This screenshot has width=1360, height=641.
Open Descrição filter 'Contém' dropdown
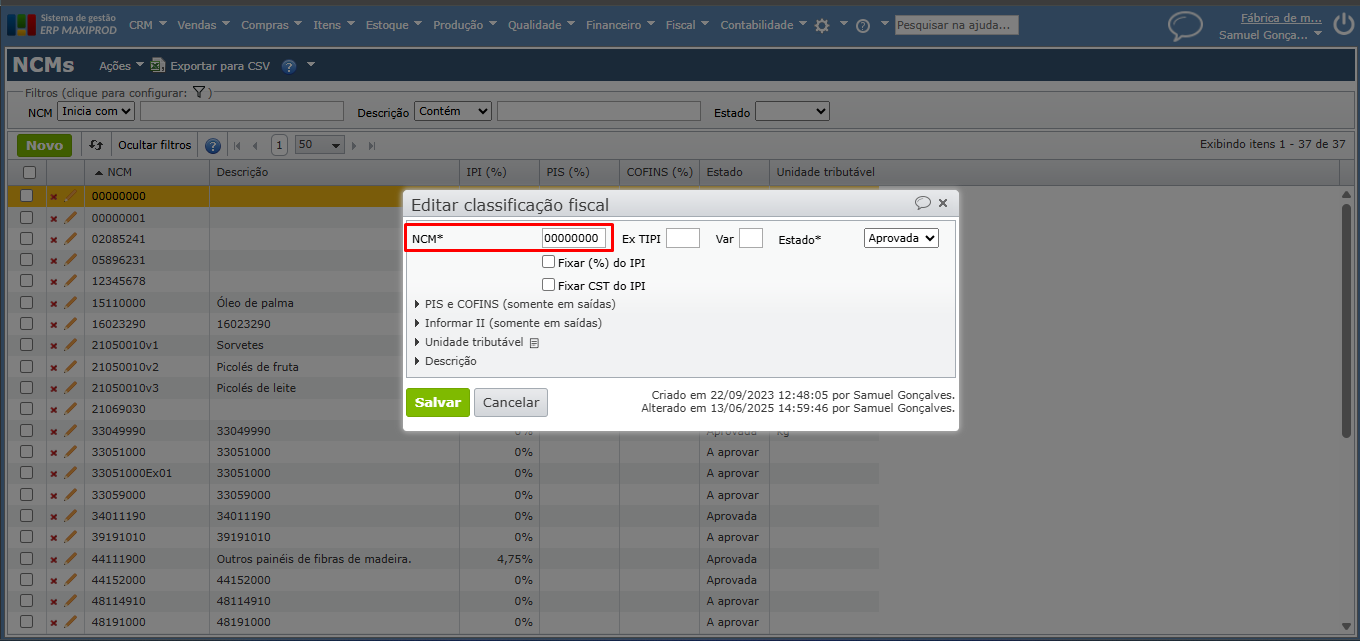click(x=453, y=111)
